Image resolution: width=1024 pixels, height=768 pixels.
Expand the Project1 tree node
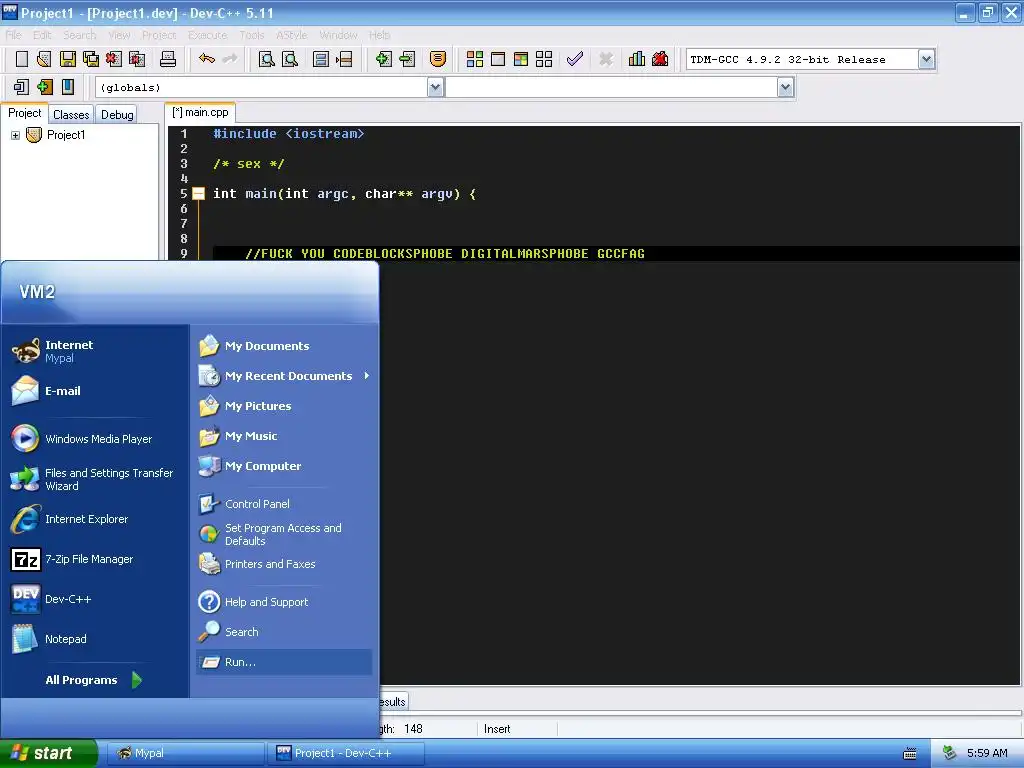point(15,135)
